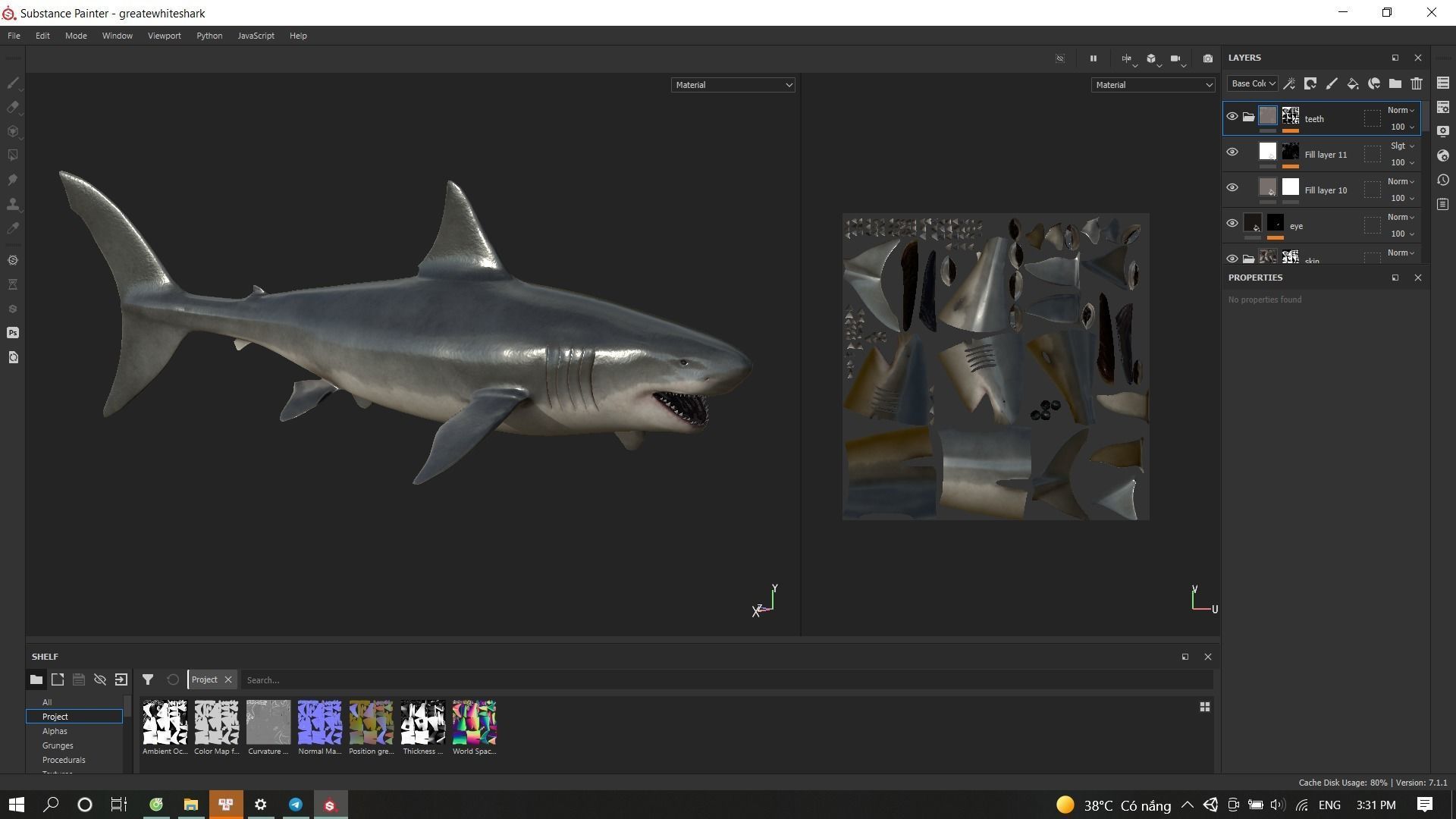This screenshot has width=1456, height=819.
Task: Adjust eye layer opacity 100
Action: 1401,234
